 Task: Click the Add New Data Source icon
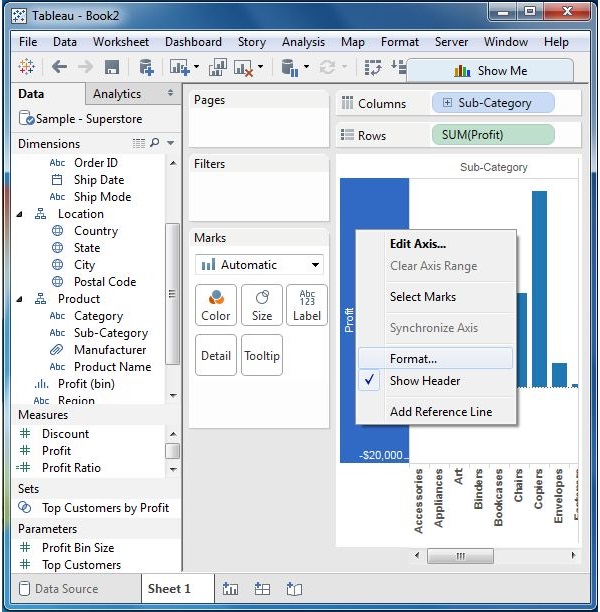tap(146, 67)
